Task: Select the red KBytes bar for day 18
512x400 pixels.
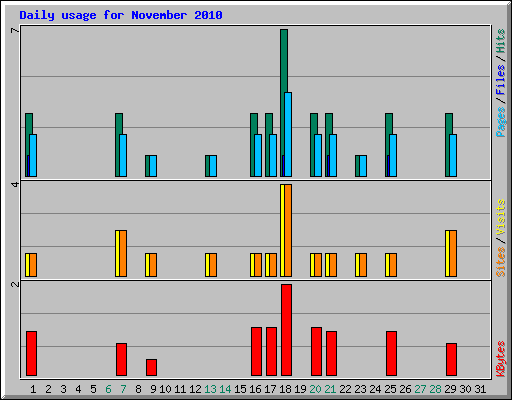Action: [x=286, y=330]
